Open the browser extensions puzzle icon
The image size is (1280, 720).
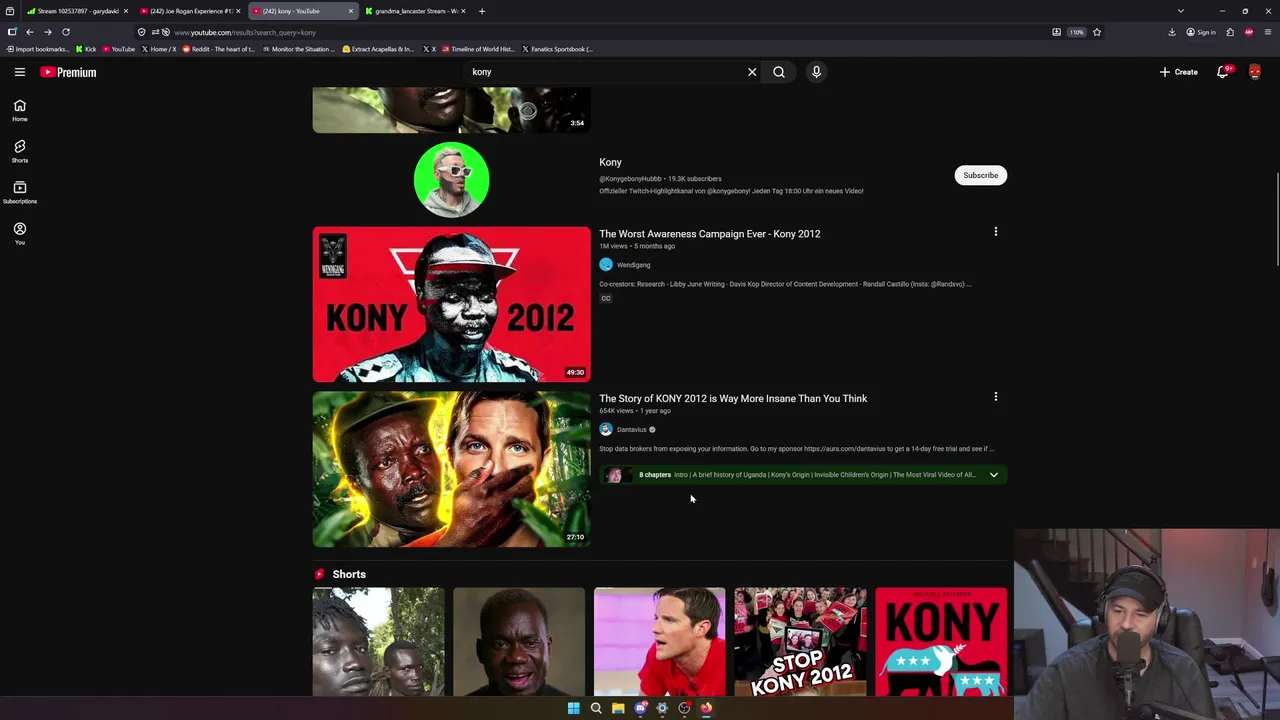click(x=1230, y=32)
